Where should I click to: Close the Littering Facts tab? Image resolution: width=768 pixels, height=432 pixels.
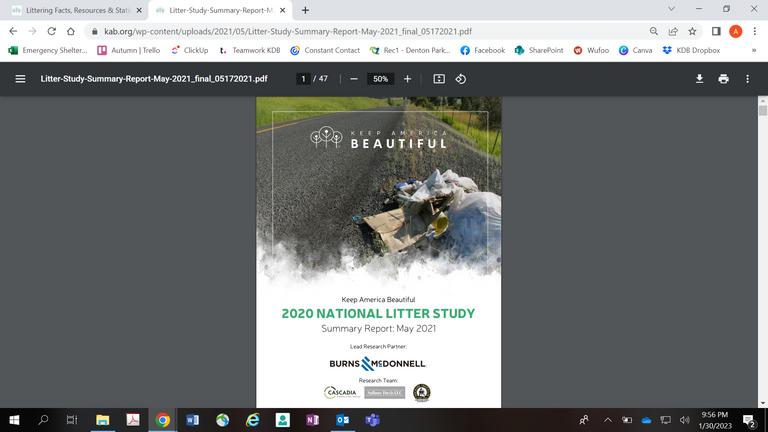tap(139, 10)
